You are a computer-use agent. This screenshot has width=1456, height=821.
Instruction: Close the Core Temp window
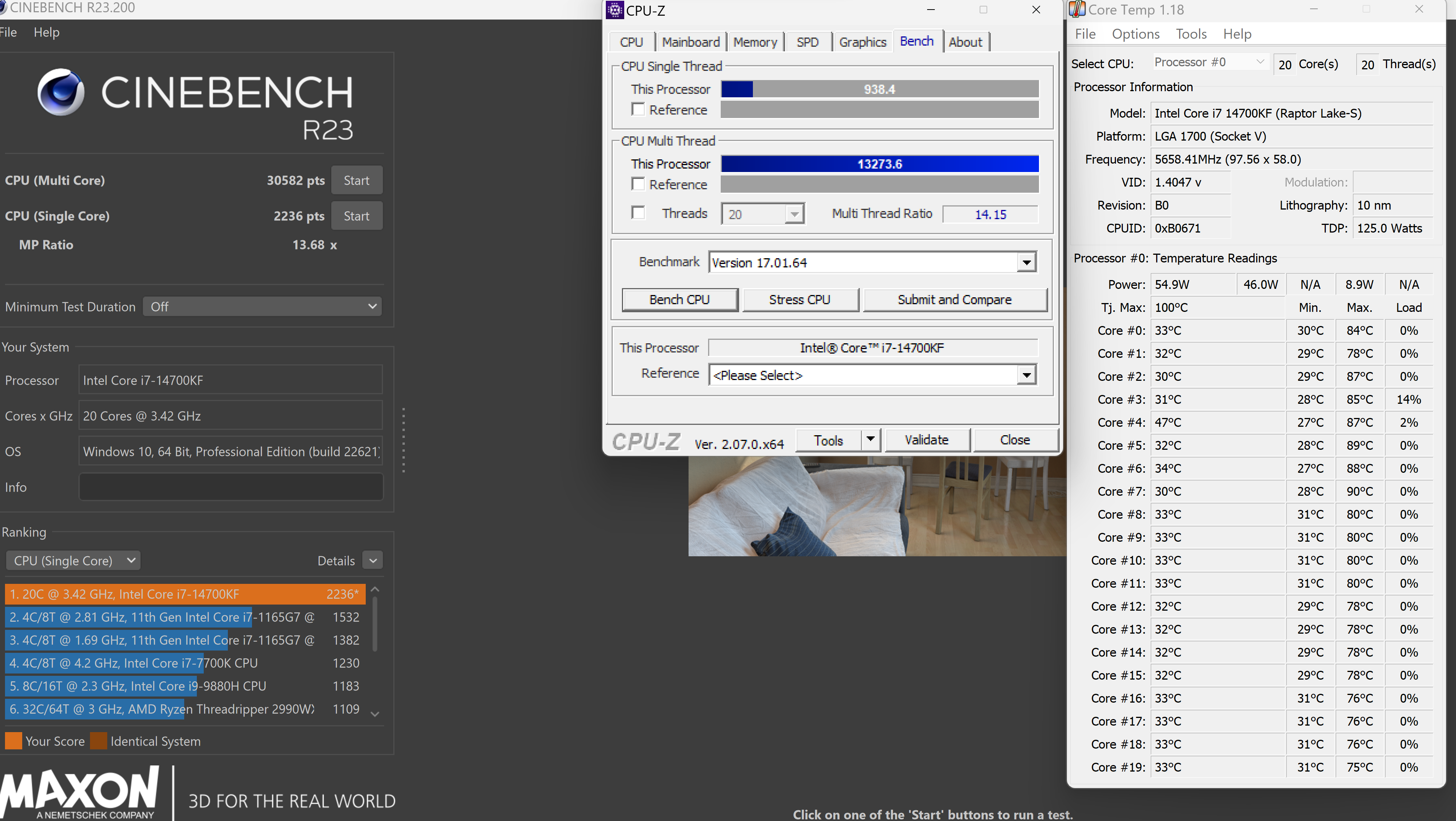[x=1419, y=9]
